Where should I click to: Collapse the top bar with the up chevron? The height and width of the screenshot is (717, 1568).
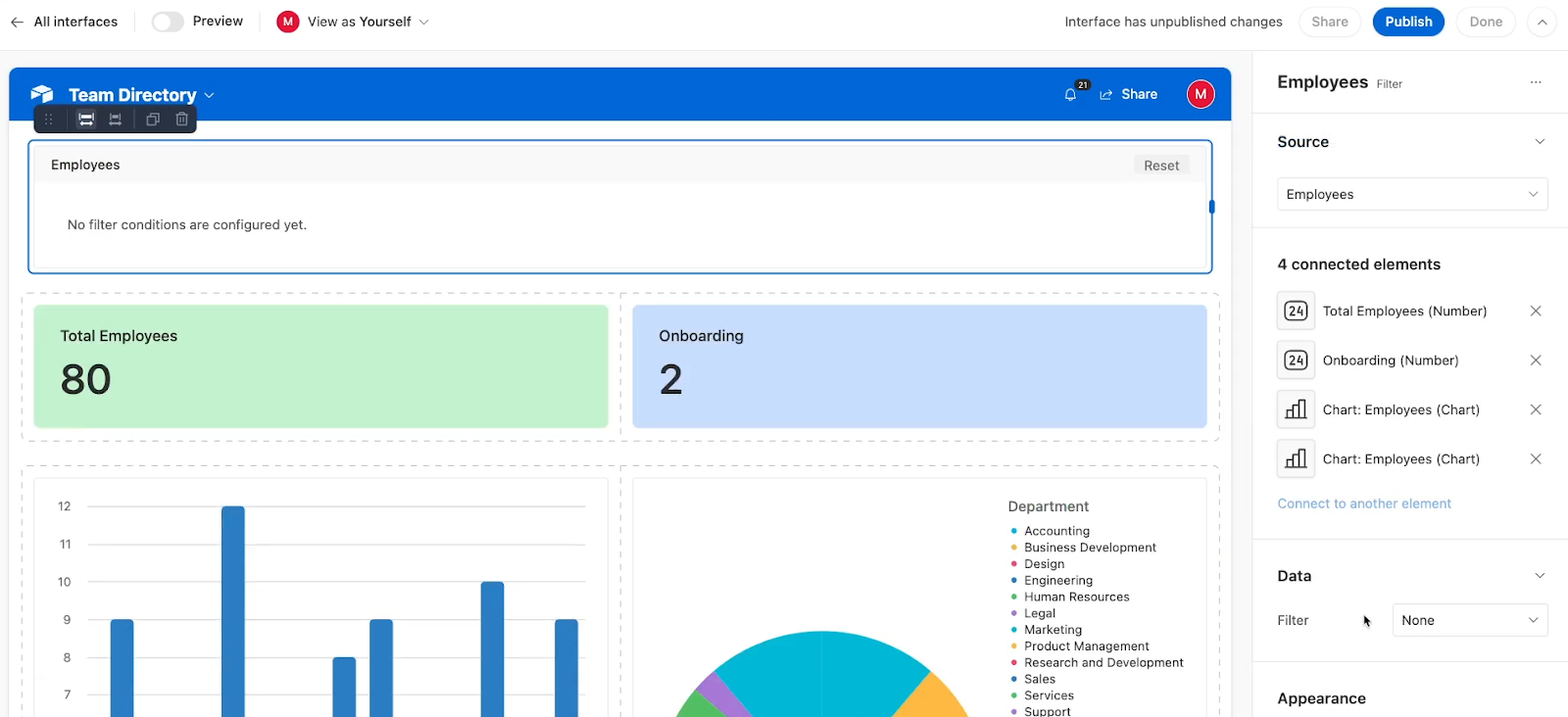(1542, 22)
